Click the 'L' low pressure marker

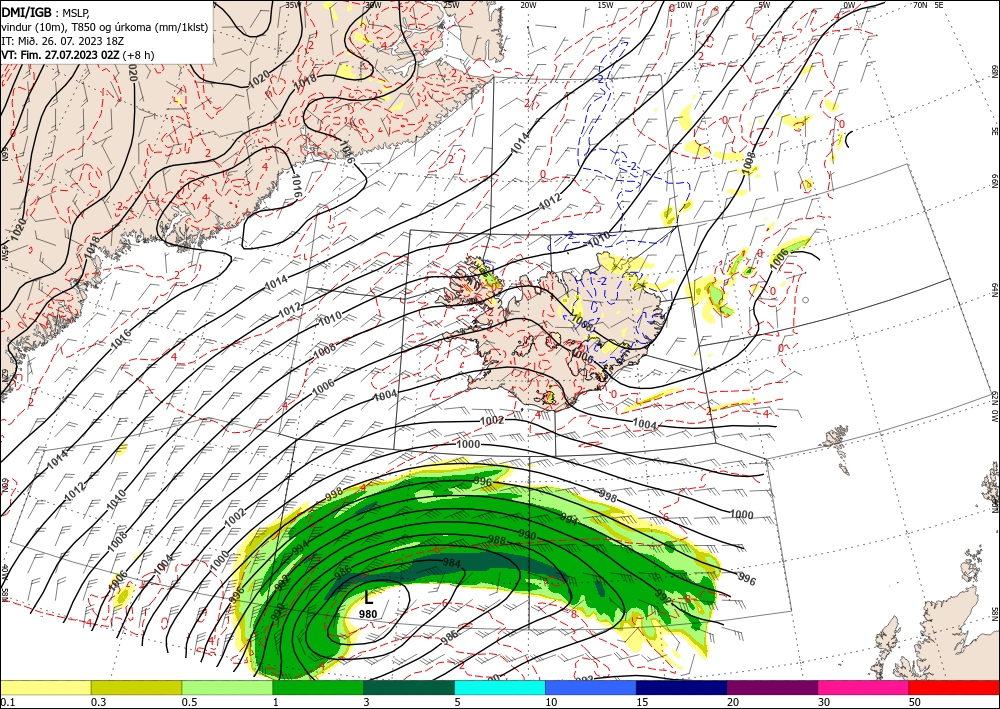(x=368, y=597)
